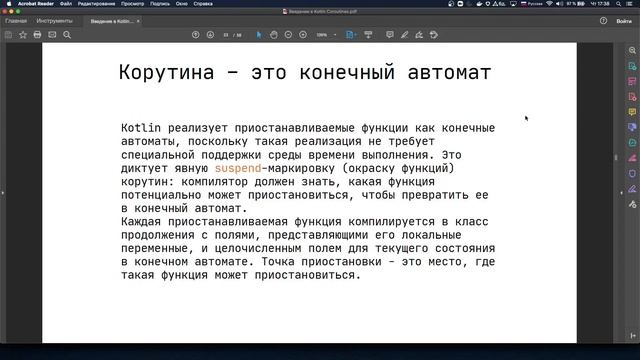Open the Файл menu
The image size is (640, 360).
click(x=66, y=4)
